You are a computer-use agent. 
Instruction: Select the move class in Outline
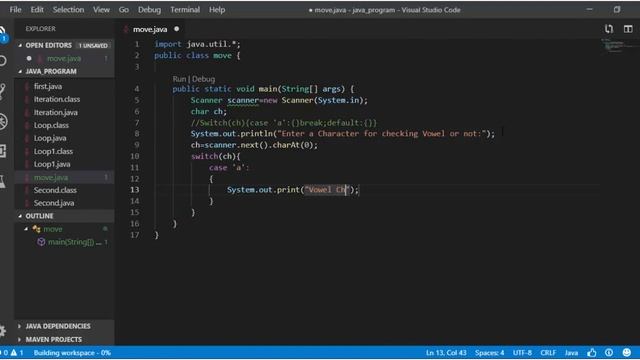[x=53, y=229]
